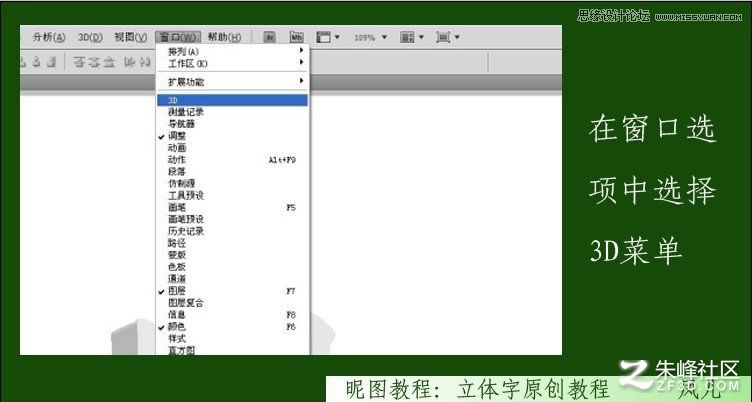Select 段落 panel entry
Viewport: 752px width, 402px height.
(233, 172)
